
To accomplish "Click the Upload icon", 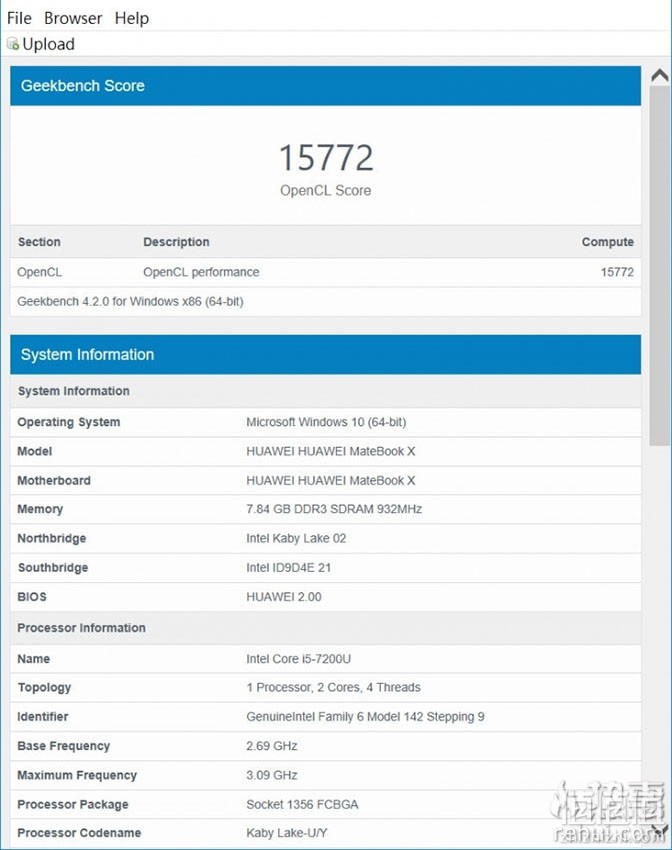I will coord(12,44).
